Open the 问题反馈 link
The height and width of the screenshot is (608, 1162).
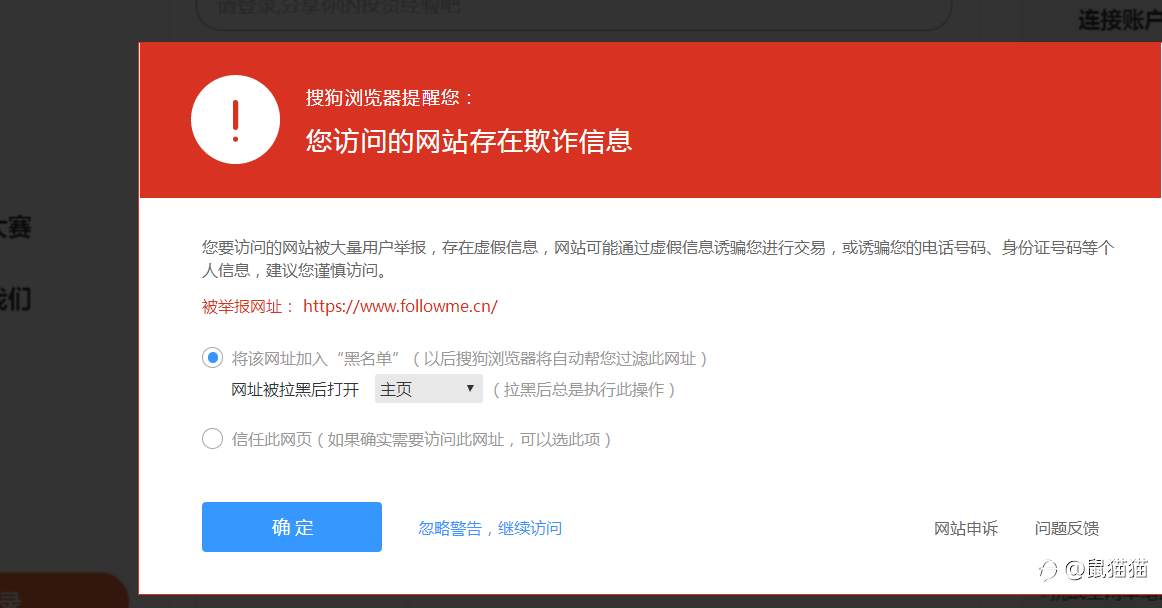(1066, 529)
